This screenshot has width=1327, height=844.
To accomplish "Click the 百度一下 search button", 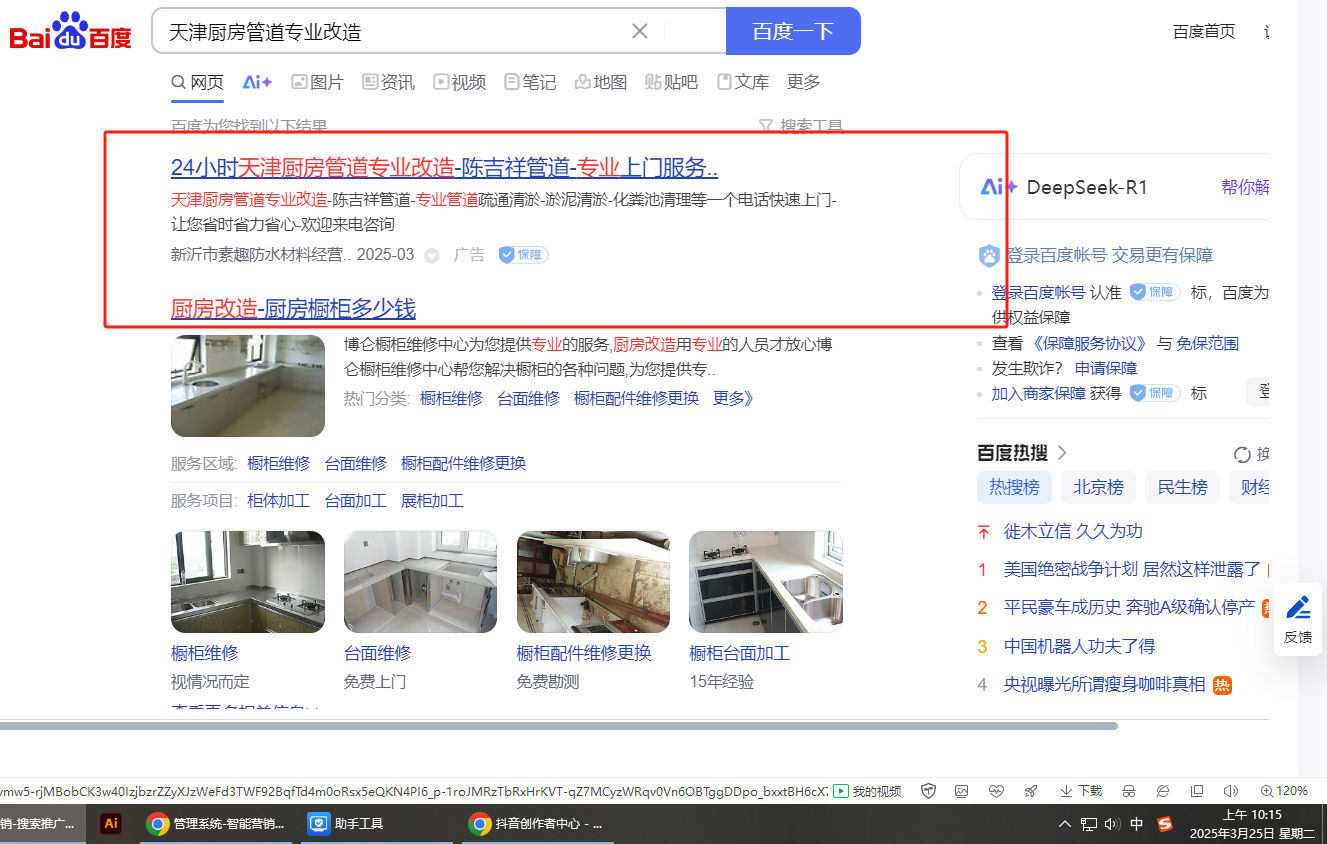I will [793, 31].
